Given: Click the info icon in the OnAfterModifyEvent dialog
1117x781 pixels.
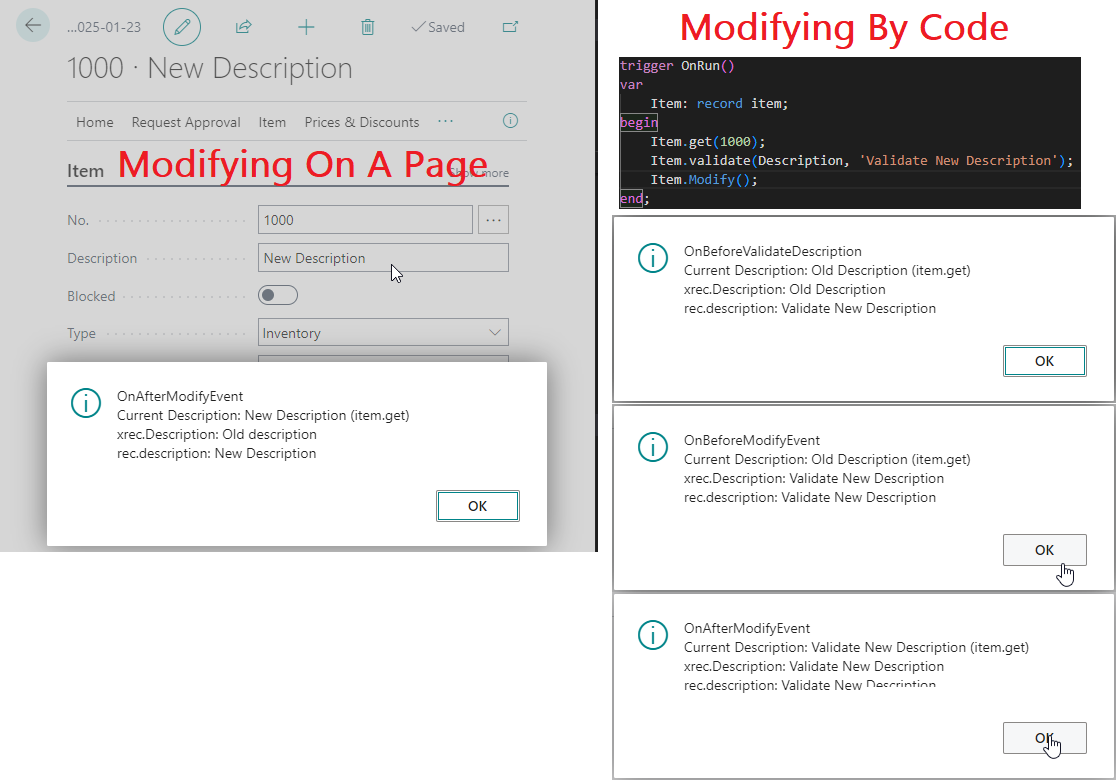Looking at the screenshot, I should tap(86, 404).
